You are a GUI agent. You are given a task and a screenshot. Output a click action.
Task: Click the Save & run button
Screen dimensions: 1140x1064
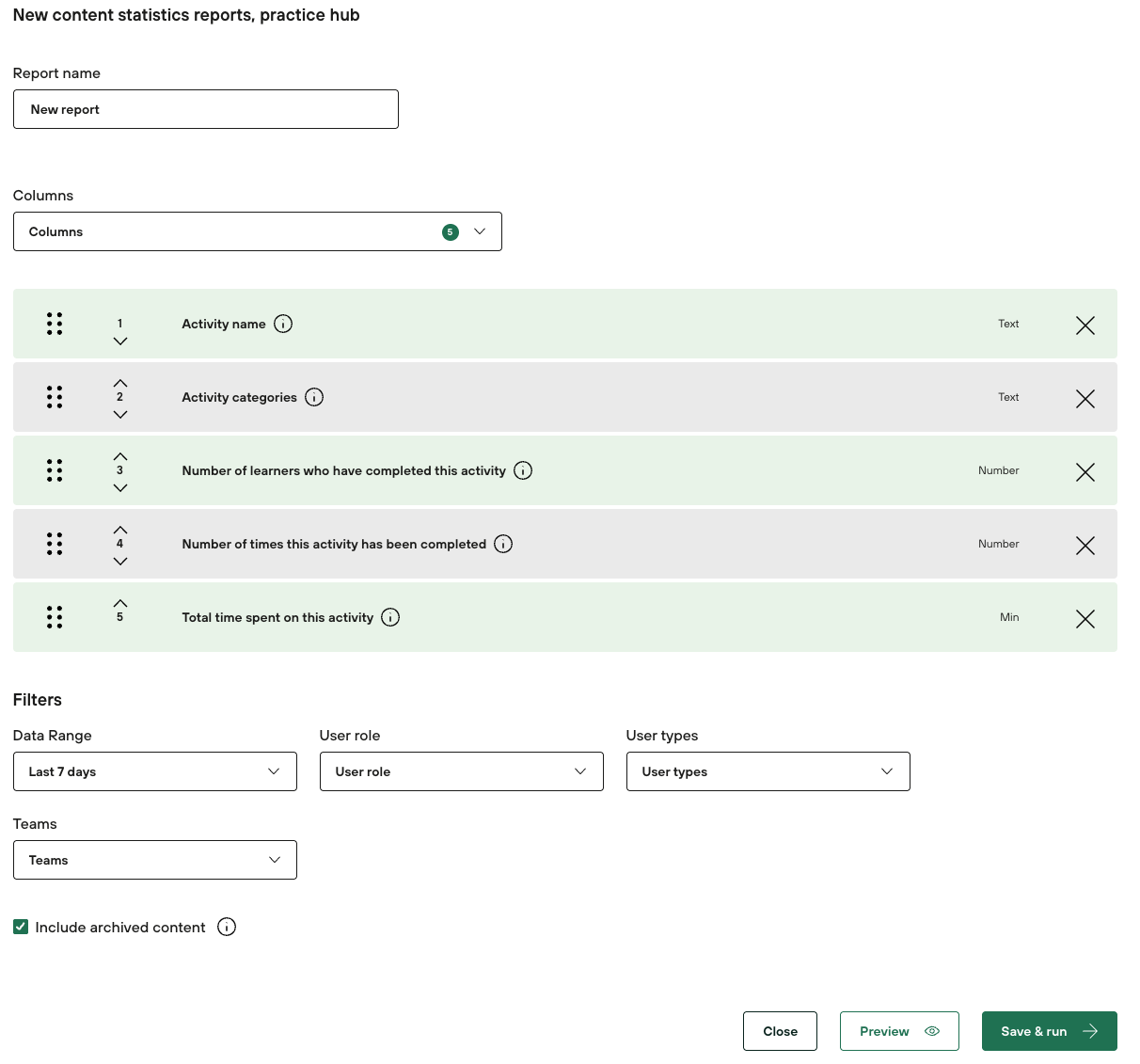1049,1031
